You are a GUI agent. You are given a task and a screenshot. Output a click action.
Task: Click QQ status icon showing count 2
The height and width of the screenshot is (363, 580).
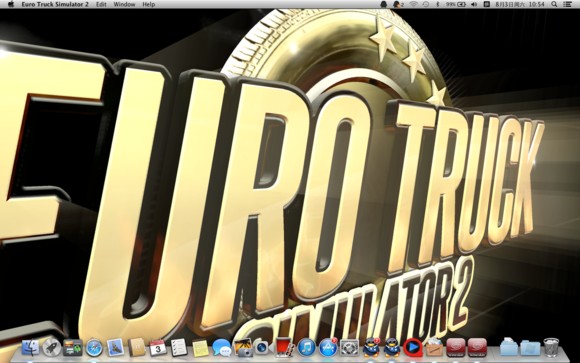coord(398,4)
